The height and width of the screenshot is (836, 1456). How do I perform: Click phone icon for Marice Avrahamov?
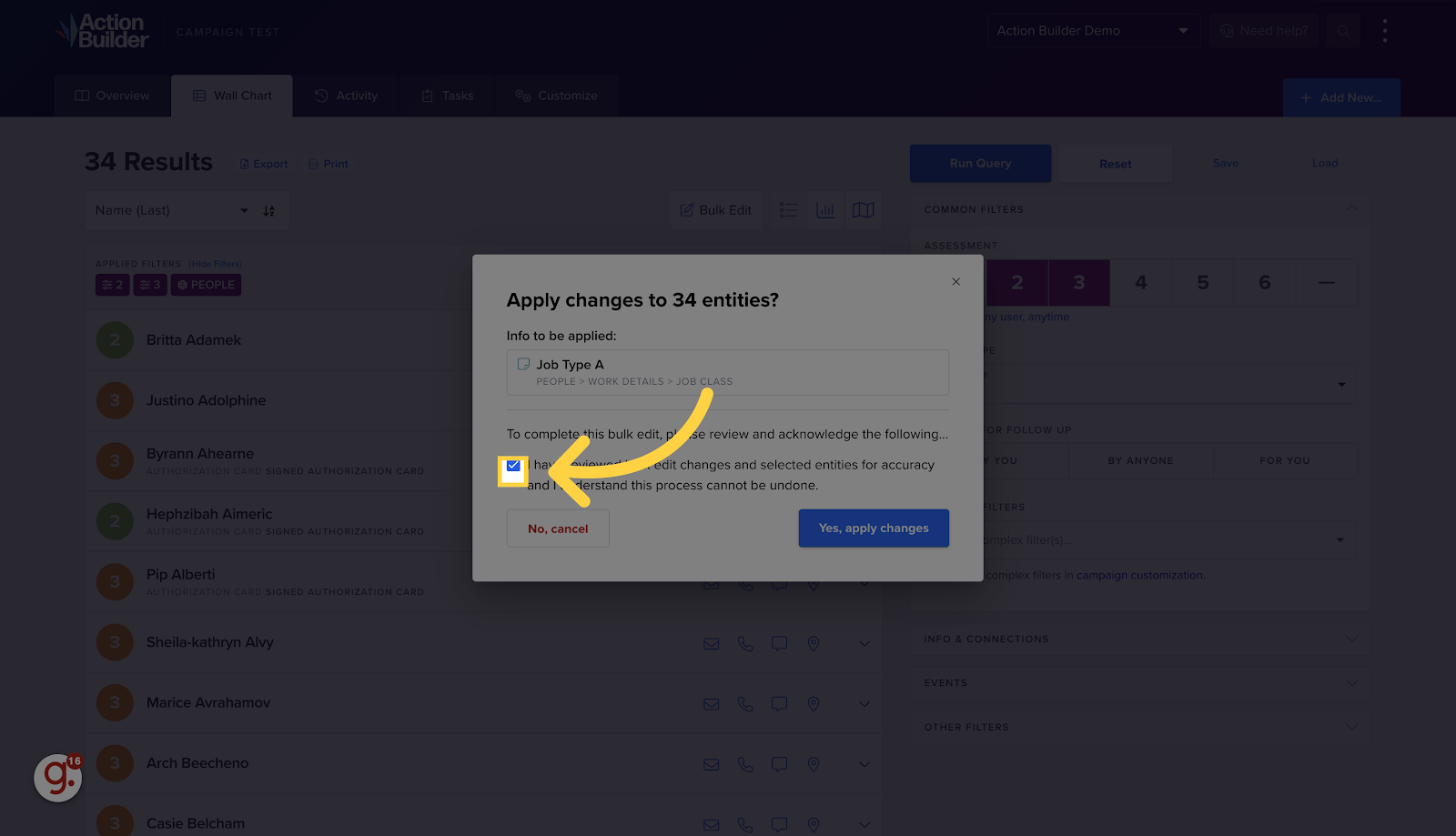tap(745, 704)
